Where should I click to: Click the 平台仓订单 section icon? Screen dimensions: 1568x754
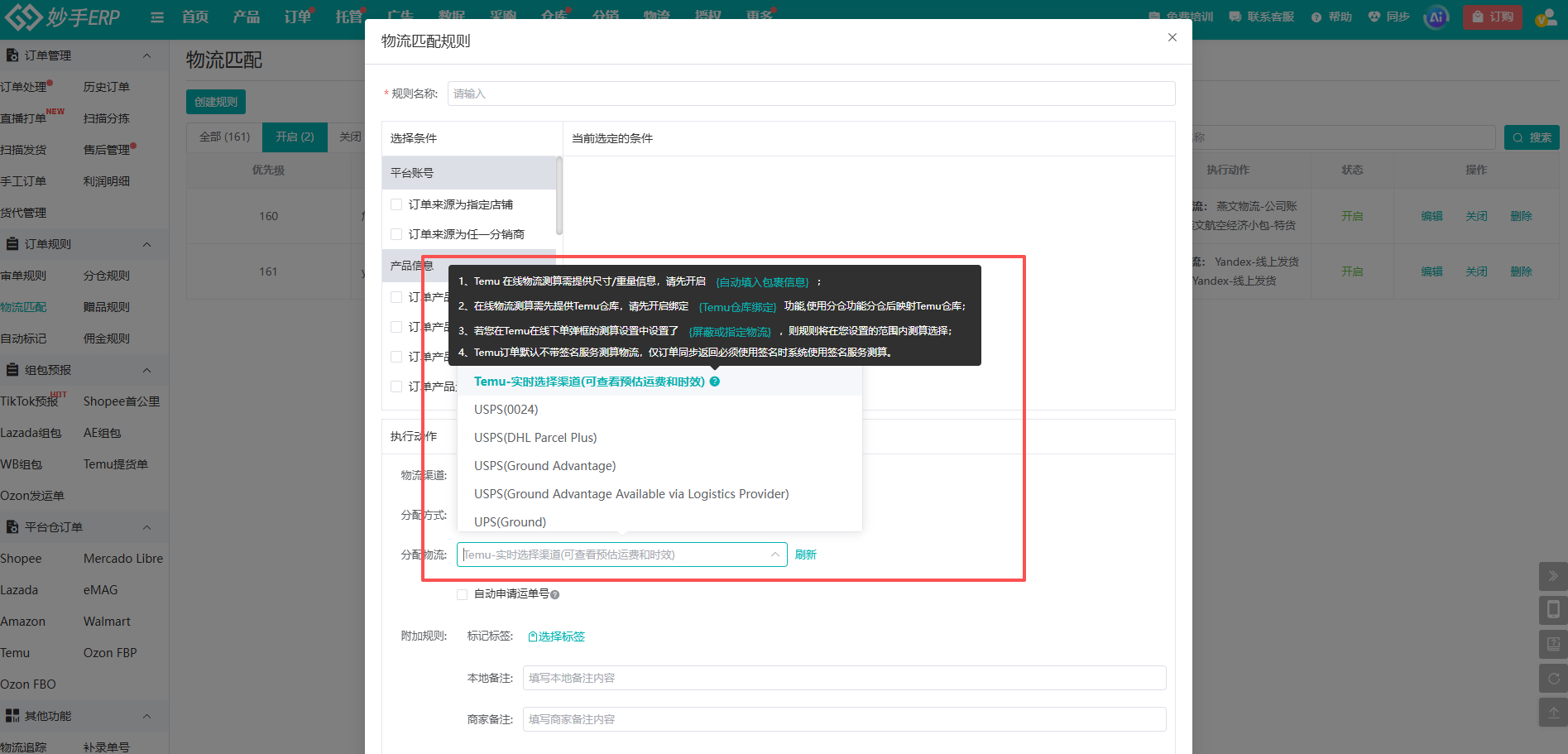pos(12,527)
